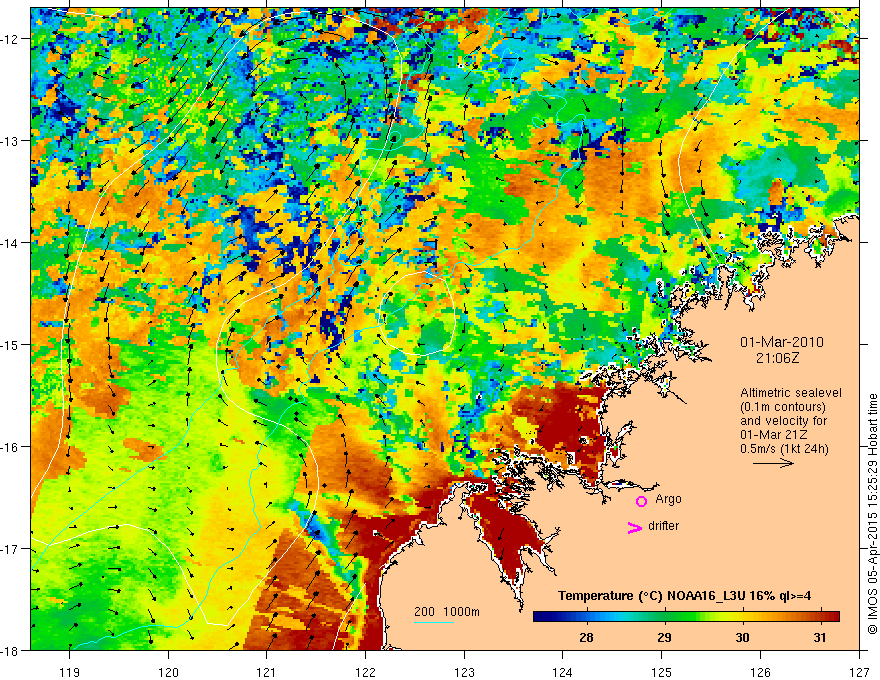The image size is (880, 680).
Task: Click the magenta Argo circle legend symbol
Action: click(641, 501)
